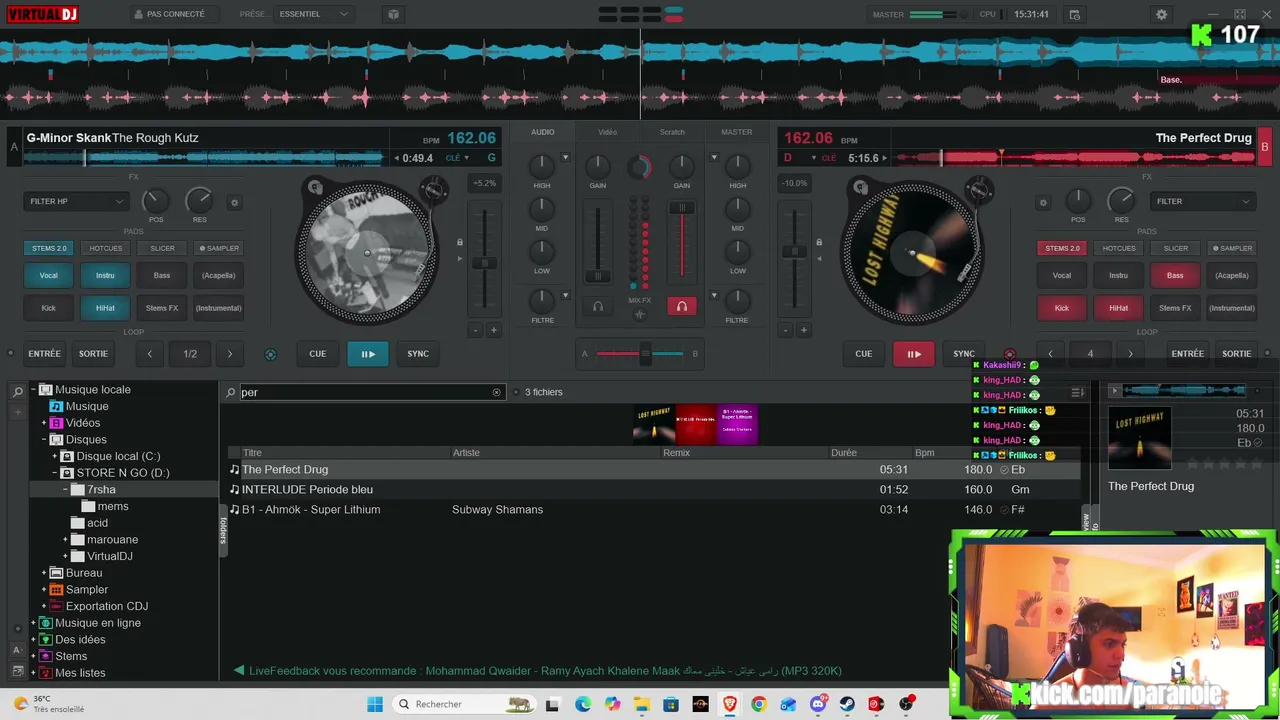Open Microsoft Edge from the taskbar
Image resolution: width=1280 pixels, height=720 pixels.
[583, 704]
